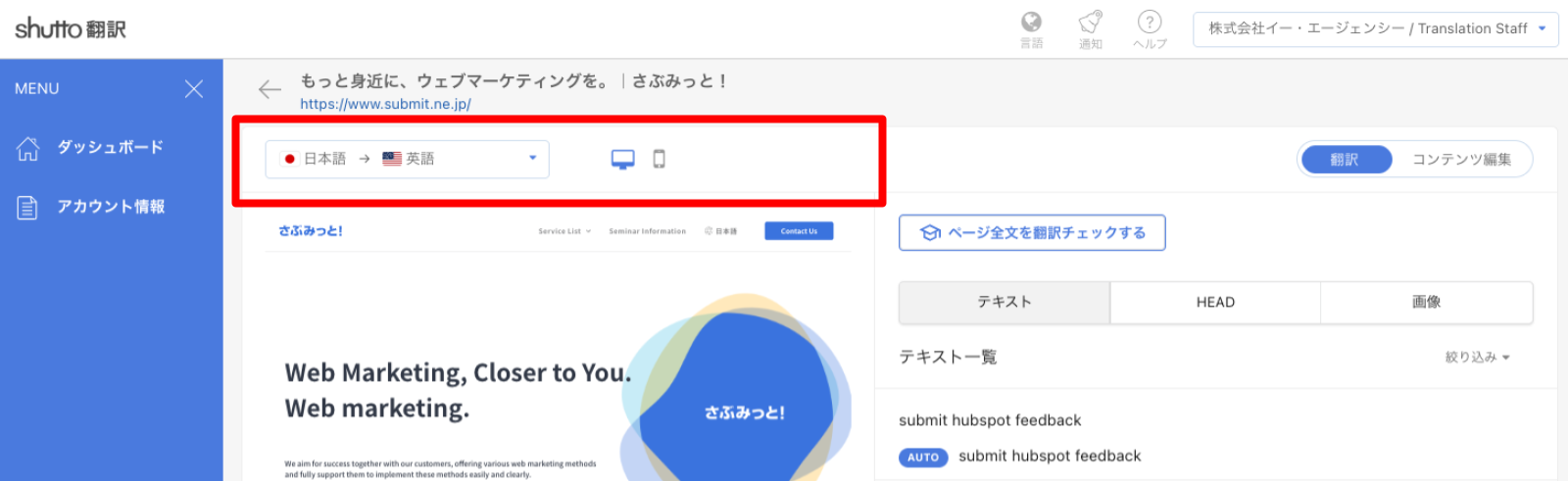Click the ダッシュボード home icon
Viewport: 1568px width, 481px height.
27,148
